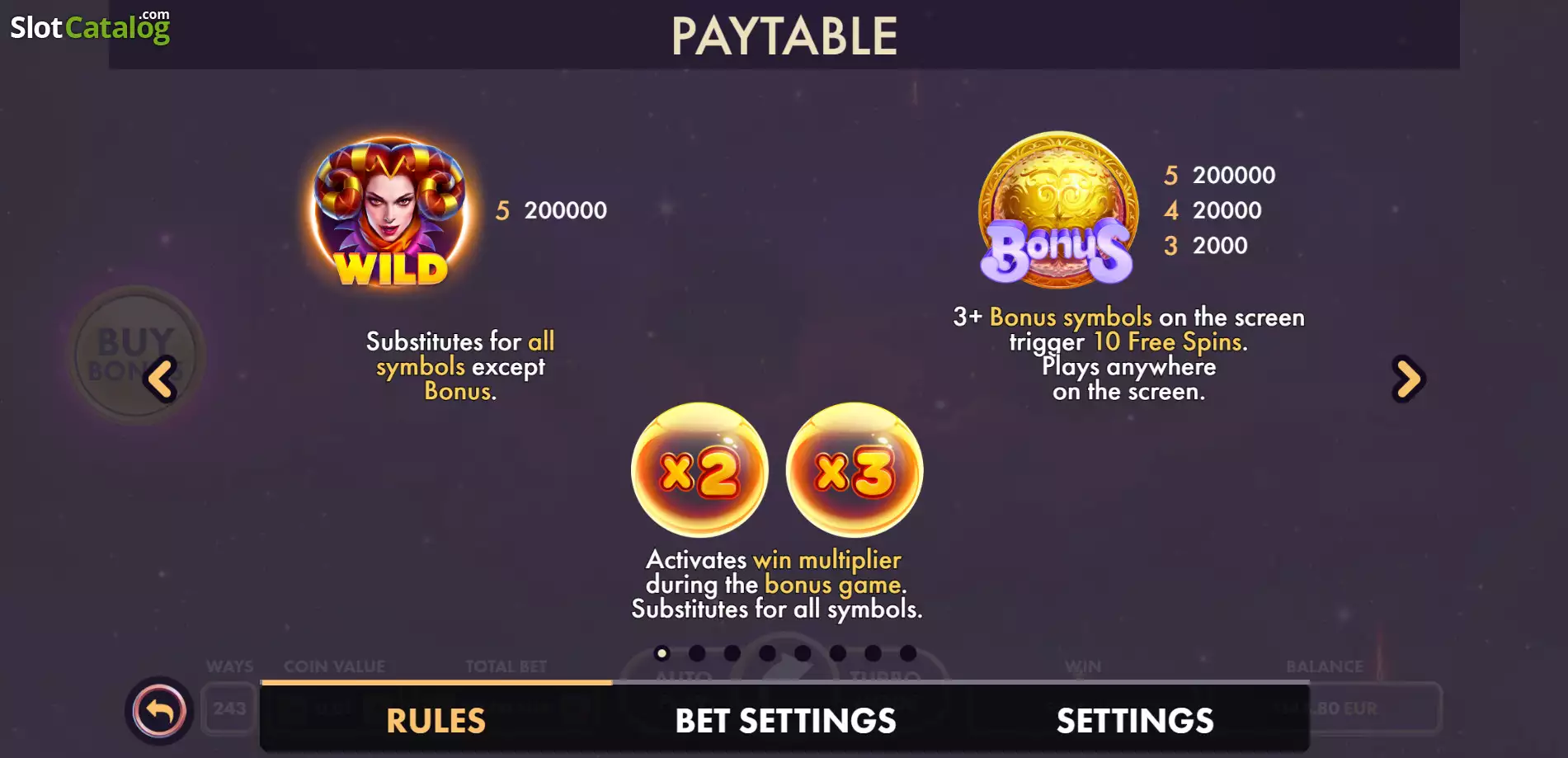Image resolution: width=1568 pixels, height=758 pixels.
Task: Click the golden Bonus coin symbol
Action: 1057,210
